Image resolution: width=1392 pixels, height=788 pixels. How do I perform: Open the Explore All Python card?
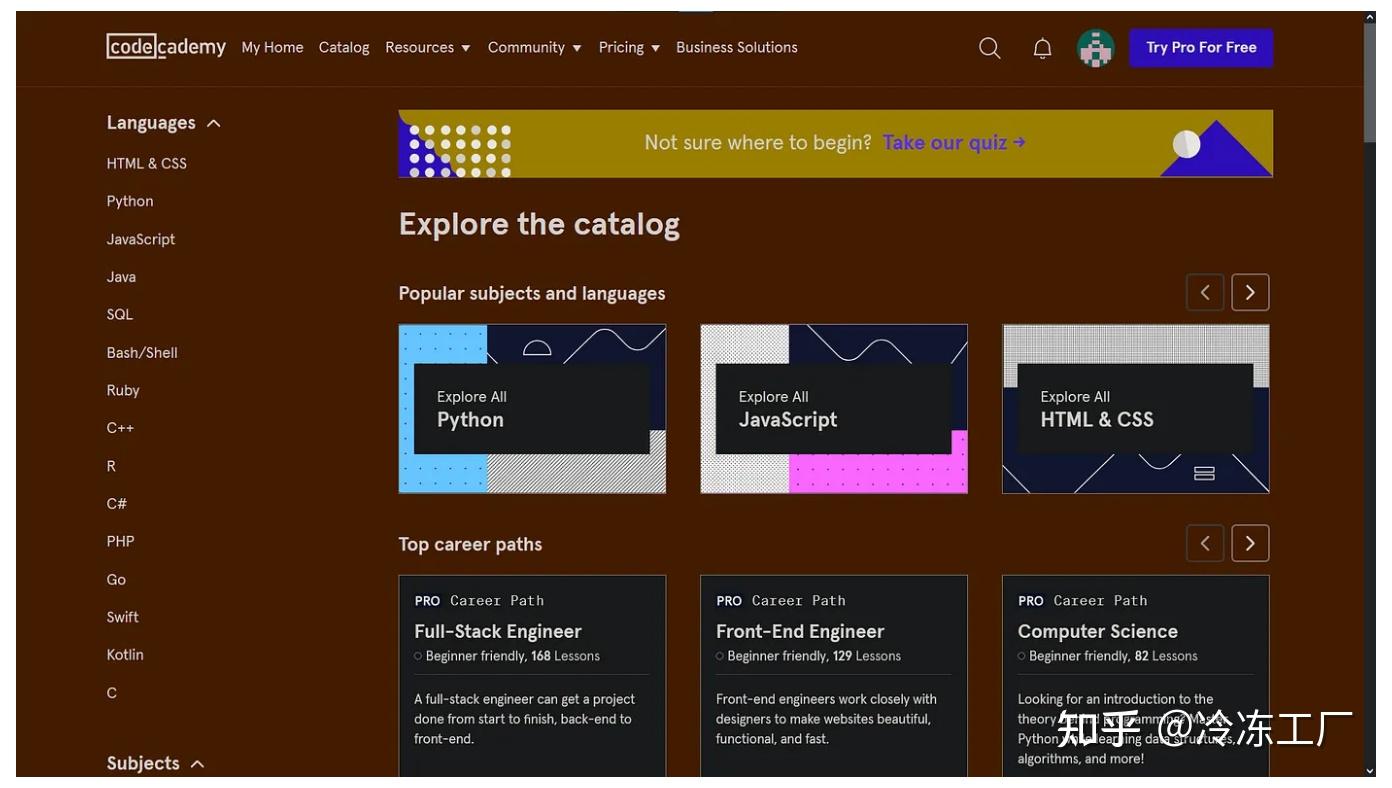(x=532, y=408)
